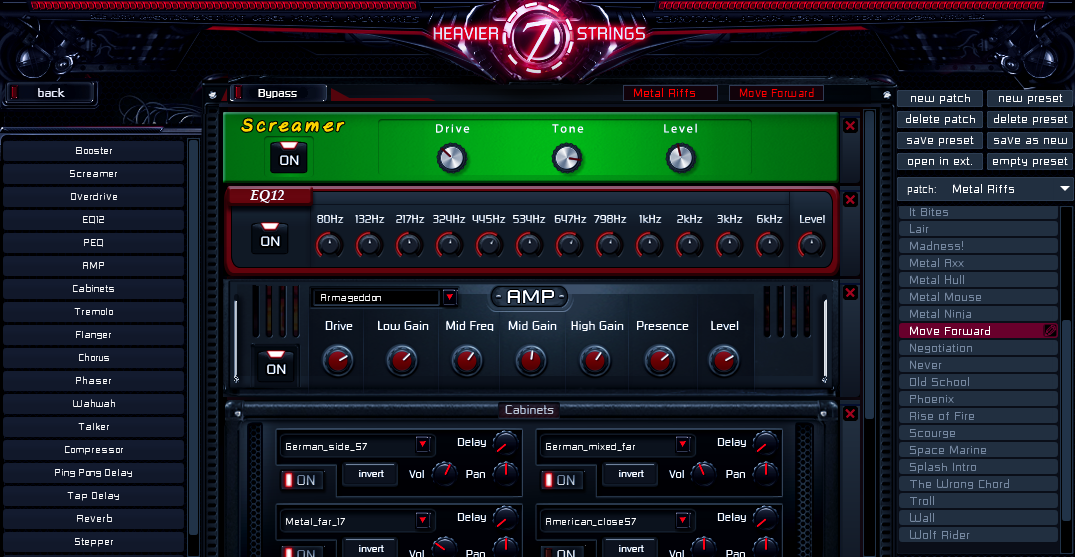The height and width of the screenshot is (557, 1075).
Task: Select the Space Marine preset
Action: pyautogui.click(x=978, y=450)
